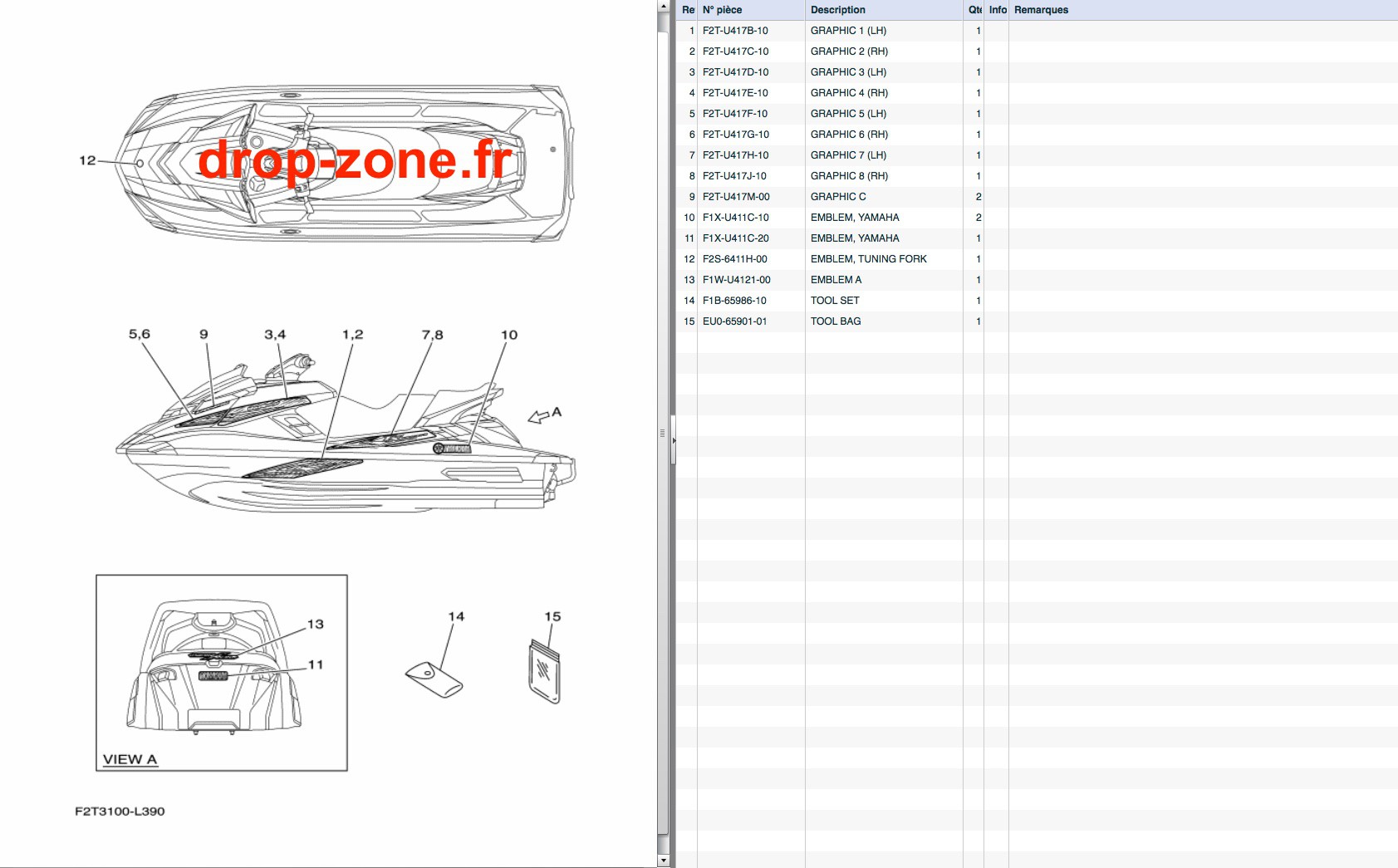This screenshot has height=868, width=1398.
Task: Click callout 1,2 on side view diagram
Action: tap(352, 334)
